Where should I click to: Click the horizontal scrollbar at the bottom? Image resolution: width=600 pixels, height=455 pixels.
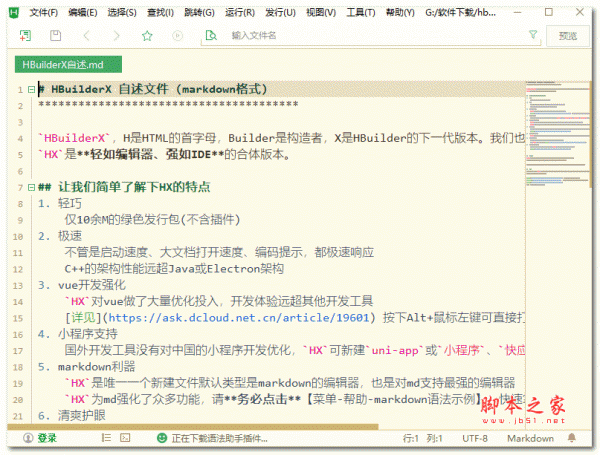pos(193,426)
